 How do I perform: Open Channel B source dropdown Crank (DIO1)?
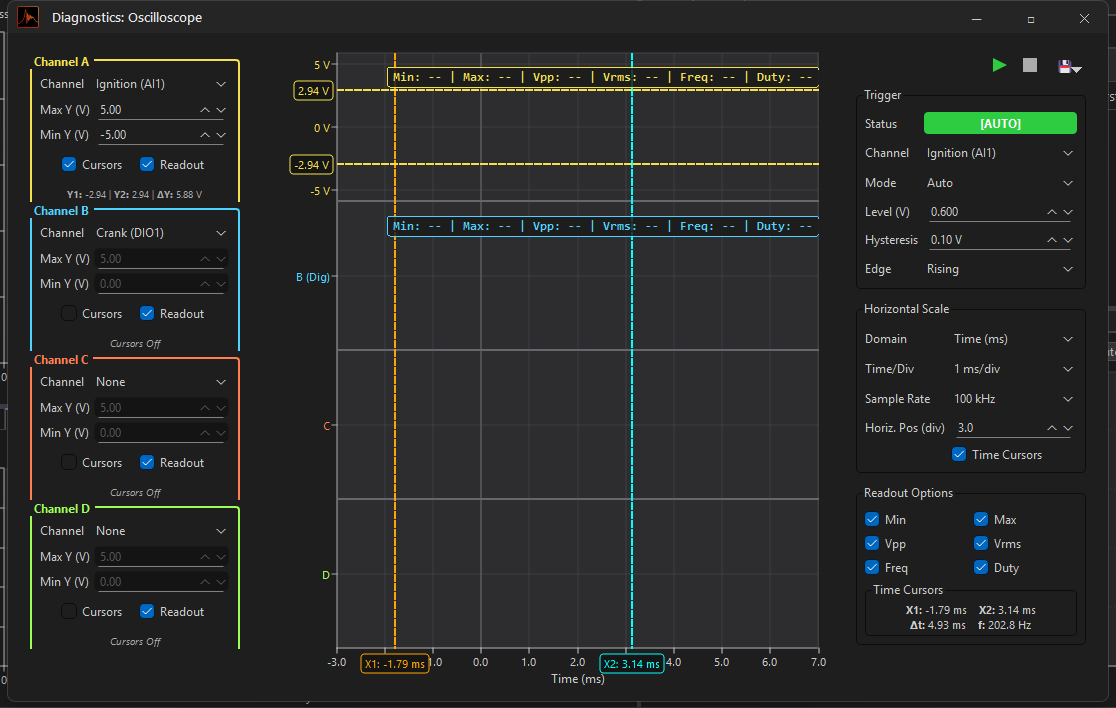click(x=161, y=233)
